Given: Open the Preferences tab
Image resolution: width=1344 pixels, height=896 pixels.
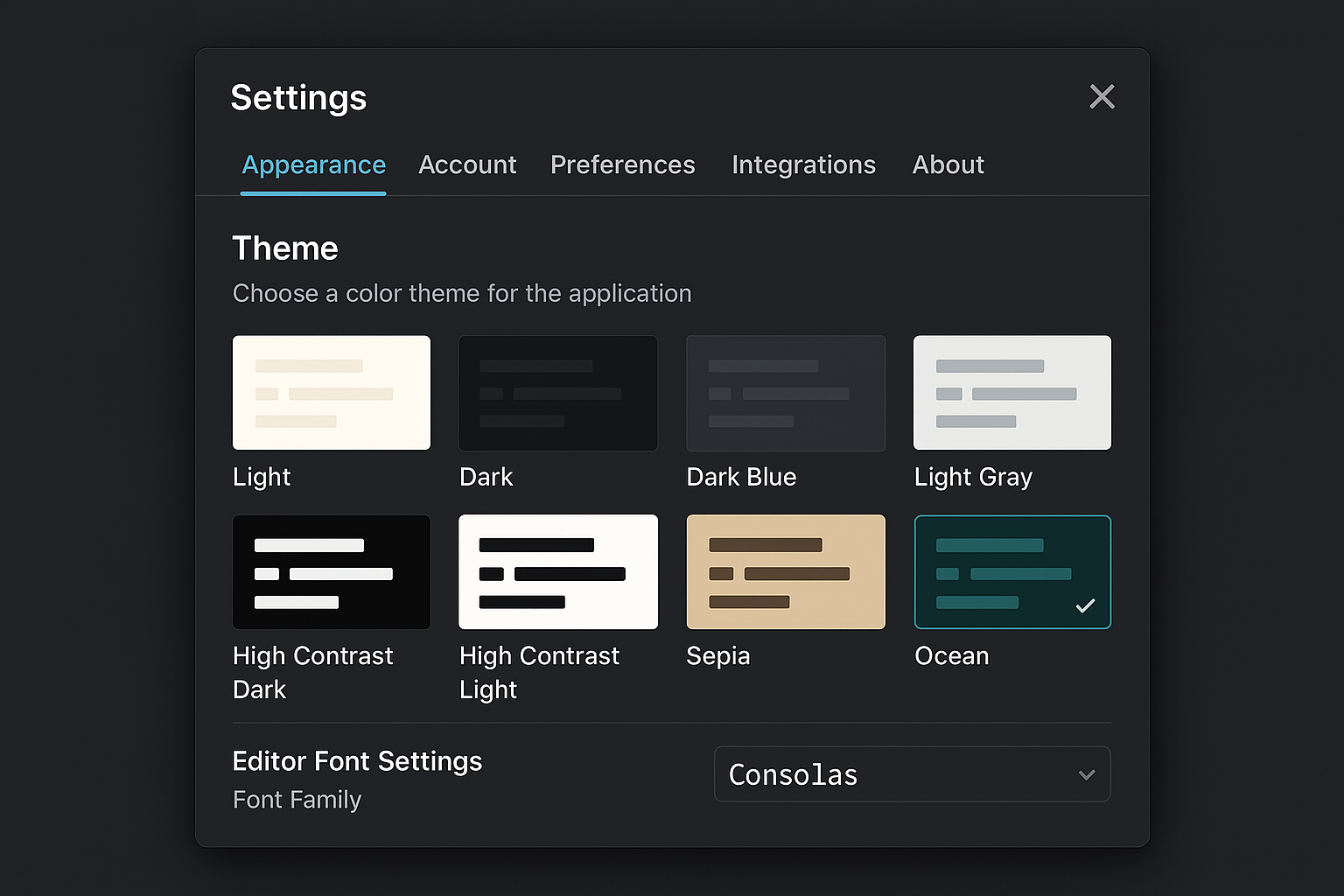Looking at the screenshot, I should 622,164.
